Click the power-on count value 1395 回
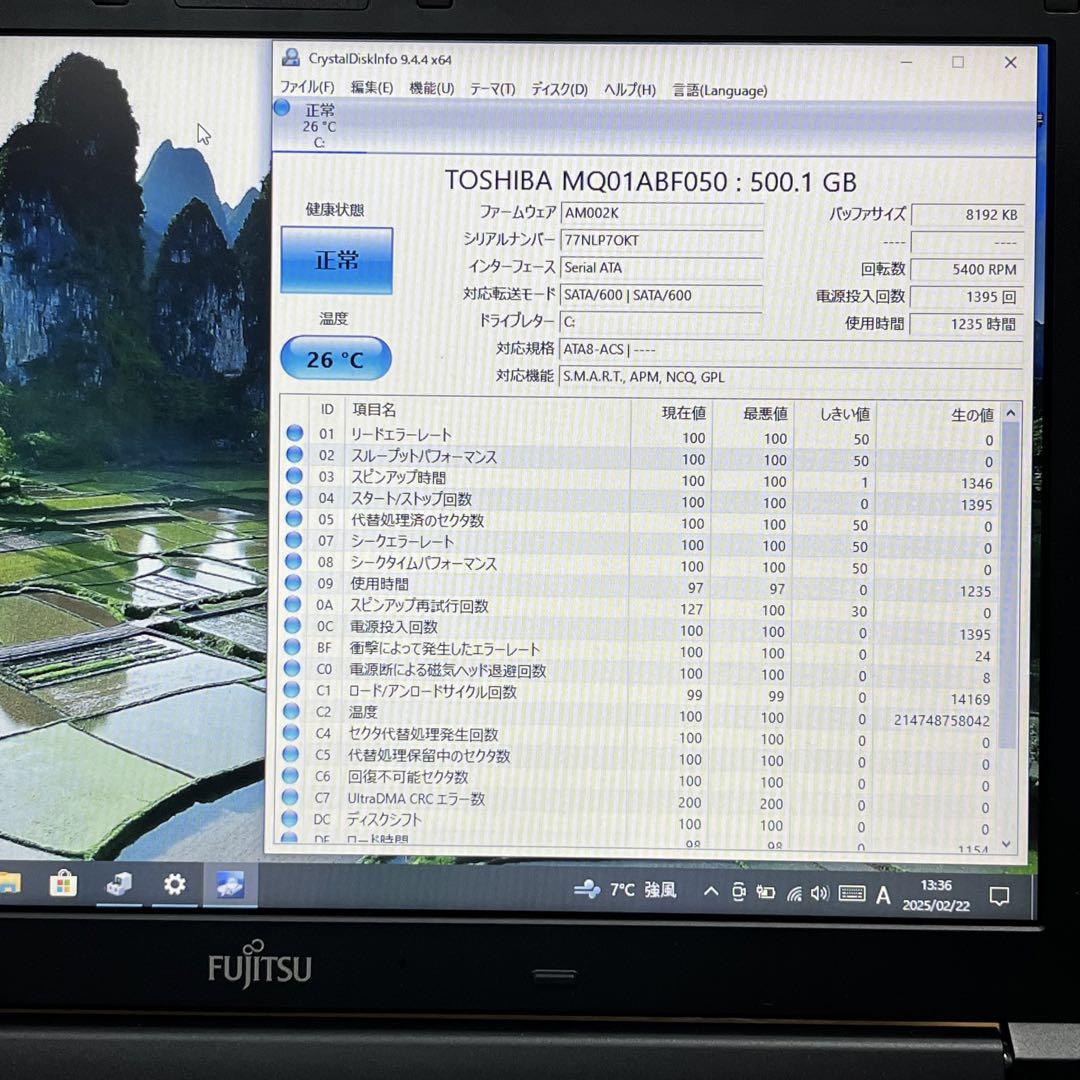Viewport: 1080px width, 1080px height. click(966, 297)
